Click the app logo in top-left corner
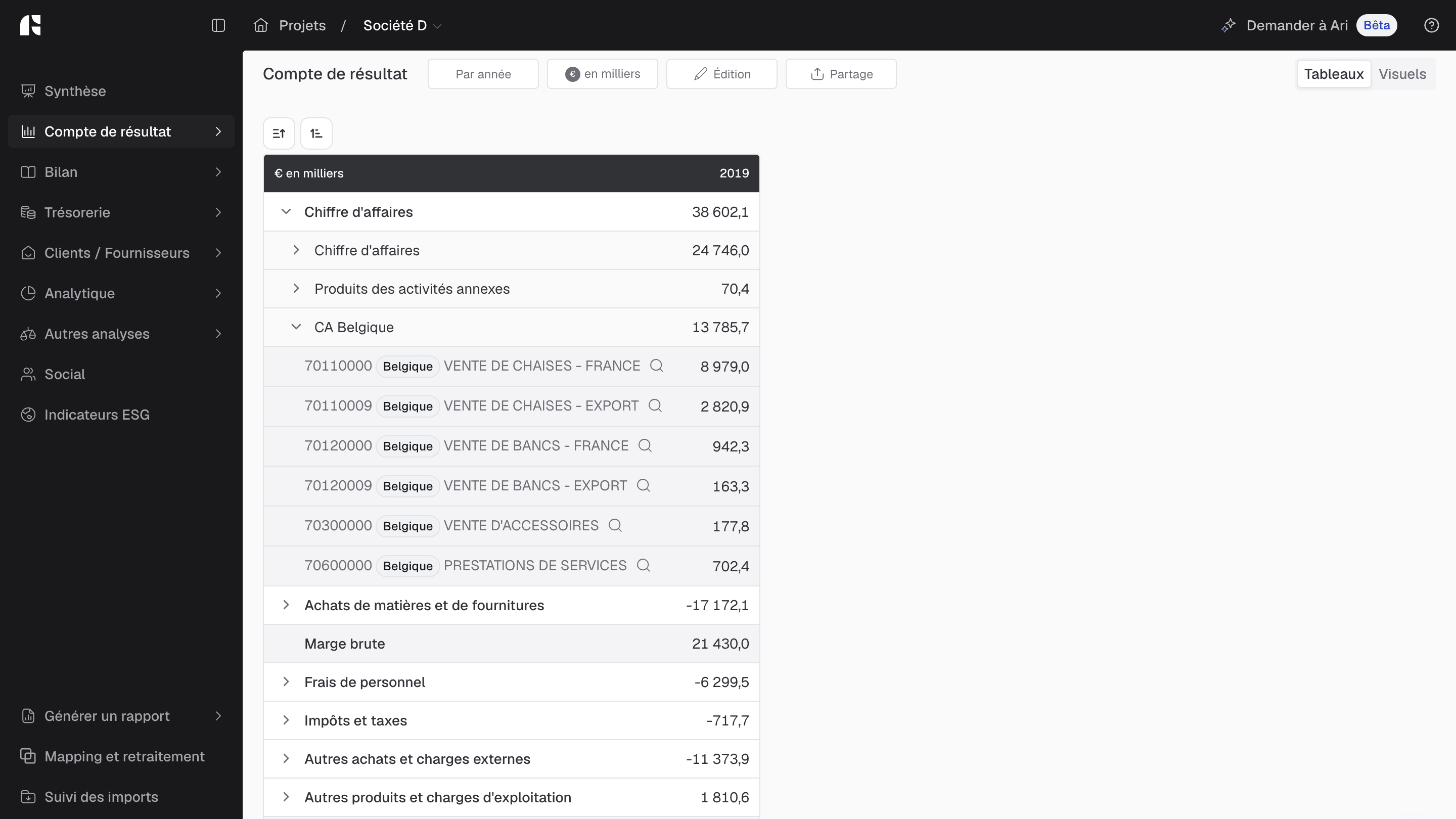Viewport: 1456px width, 819px height. click(30, 25)
